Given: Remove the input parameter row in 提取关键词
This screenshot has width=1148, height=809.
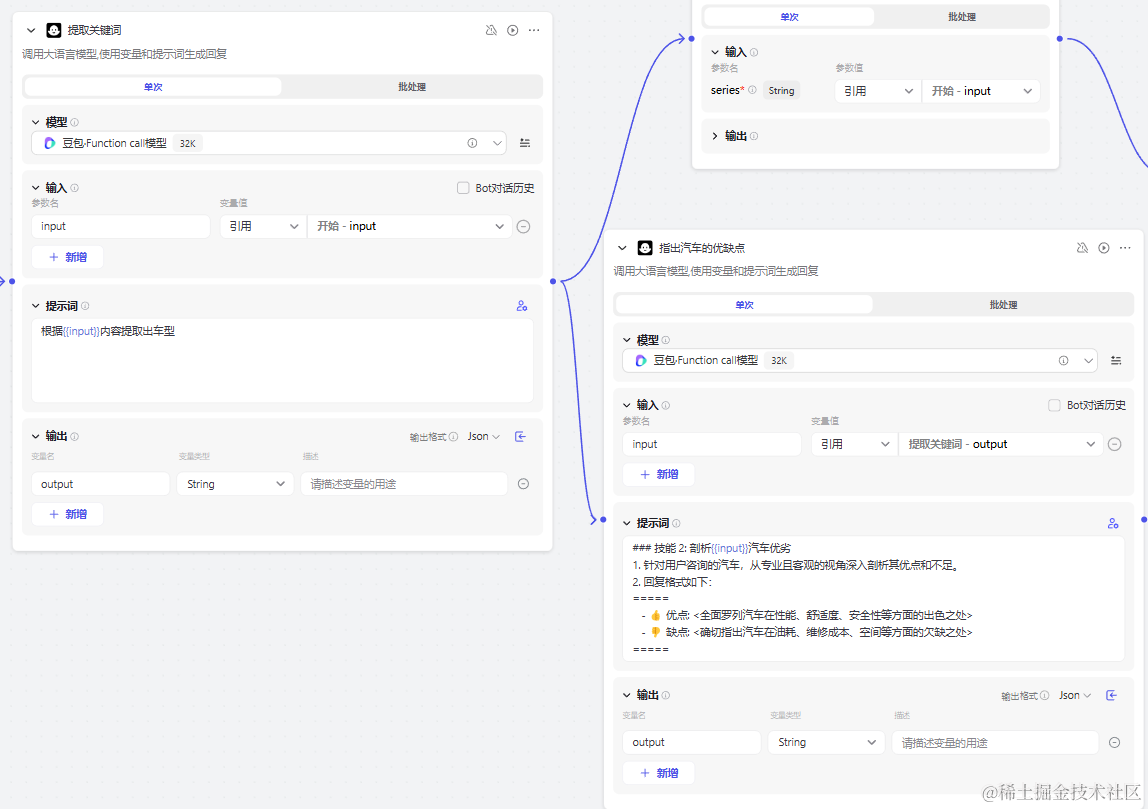Looking at the screenshot, I should click(523, 226).
